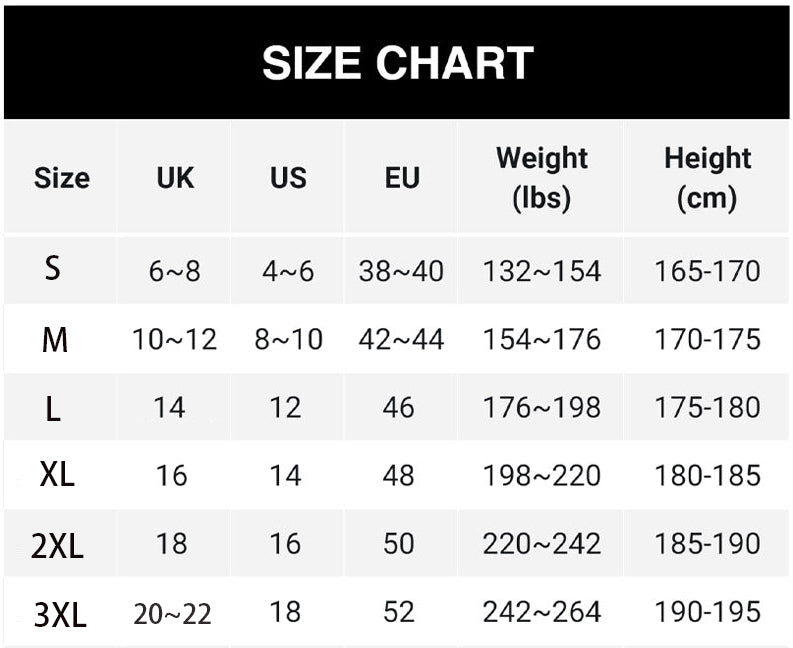Select the Height (cm) column header
The height and width of the screenshot is (648, 793).
[x=707, y=178]
